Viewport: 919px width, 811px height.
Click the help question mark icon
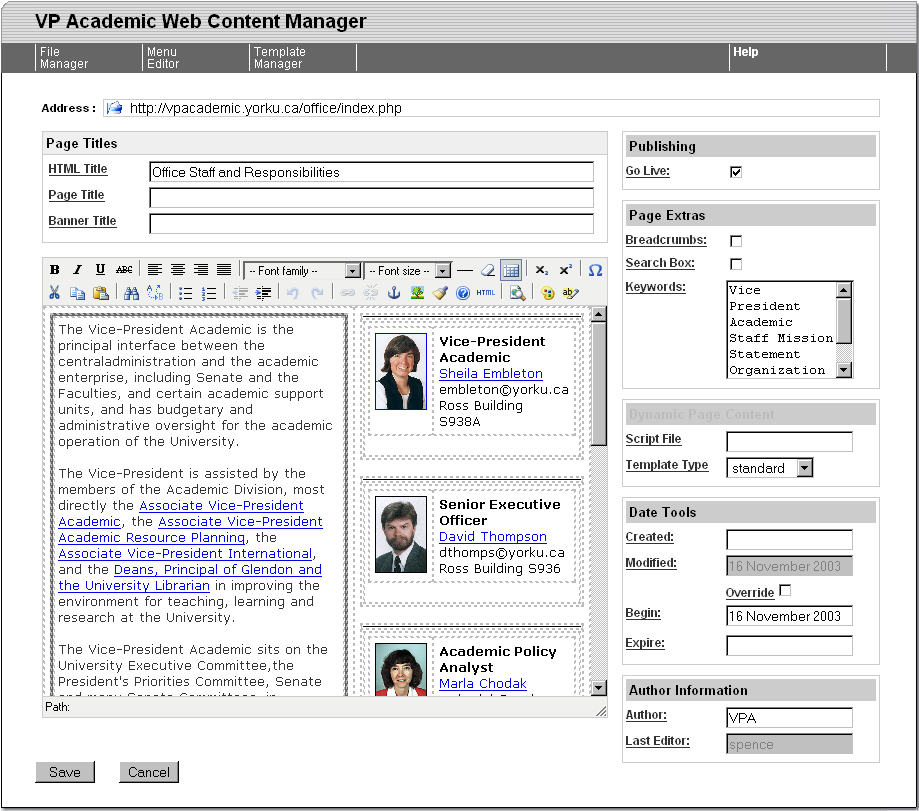[x=462, y=293]
